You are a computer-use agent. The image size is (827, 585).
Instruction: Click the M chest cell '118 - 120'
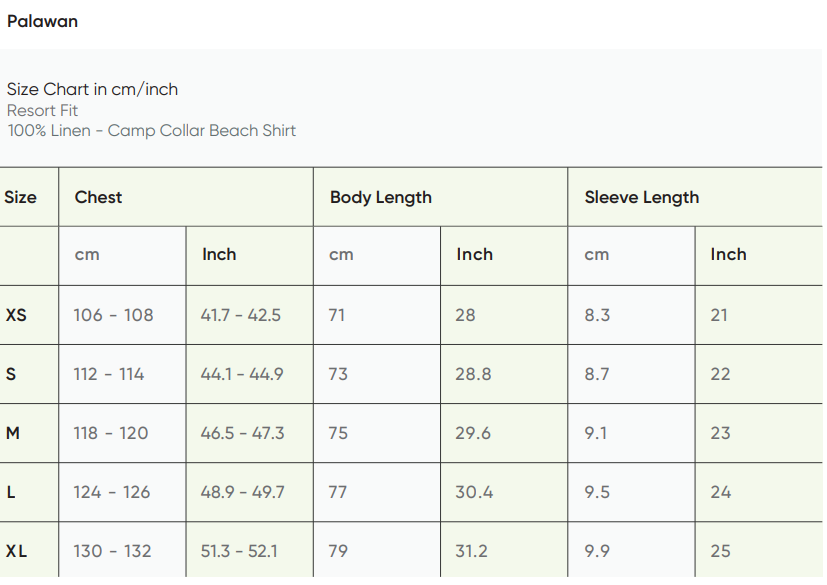110,433
